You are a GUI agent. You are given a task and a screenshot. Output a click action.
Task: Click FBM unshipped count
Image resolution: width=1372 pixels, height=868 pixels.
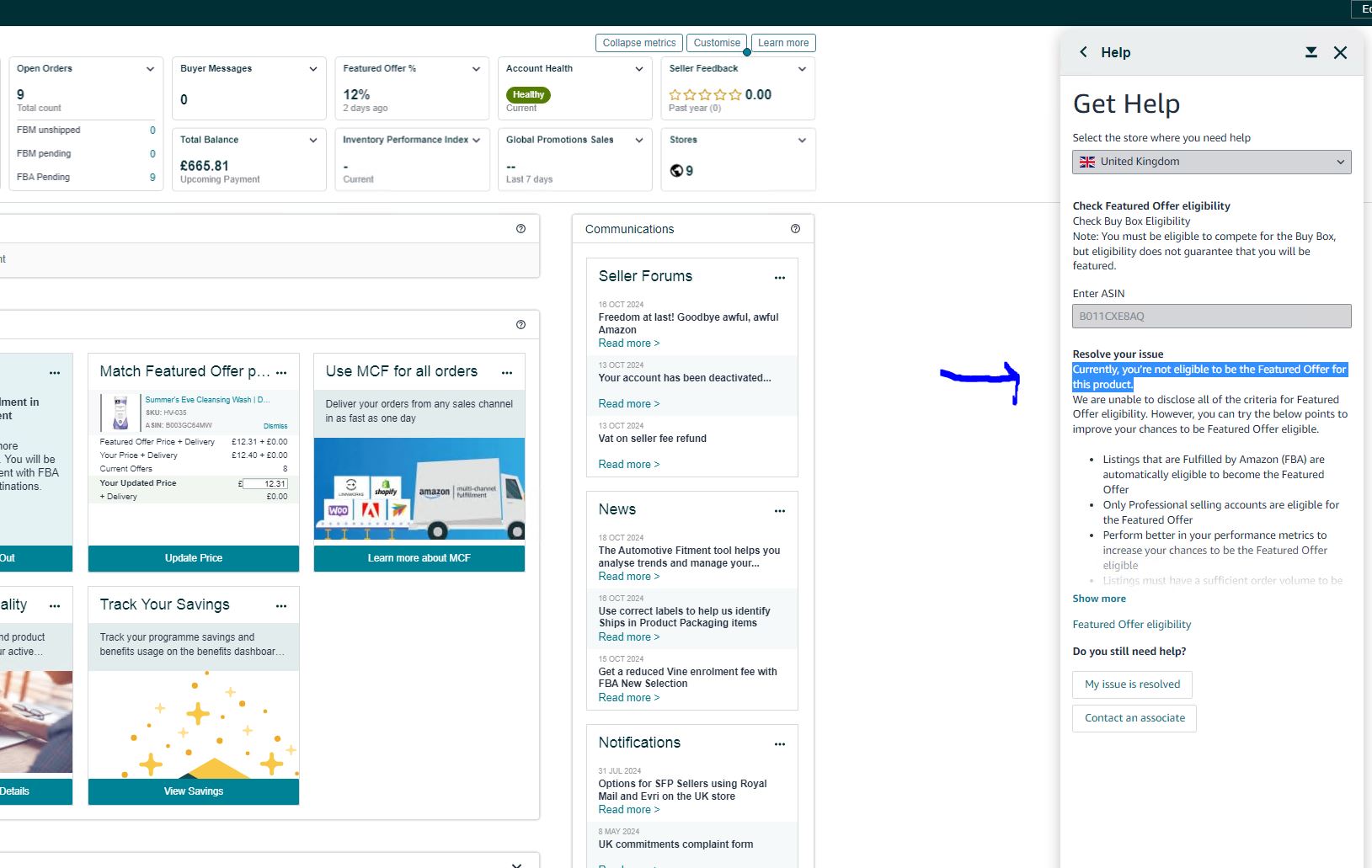[x=152, y=130]
